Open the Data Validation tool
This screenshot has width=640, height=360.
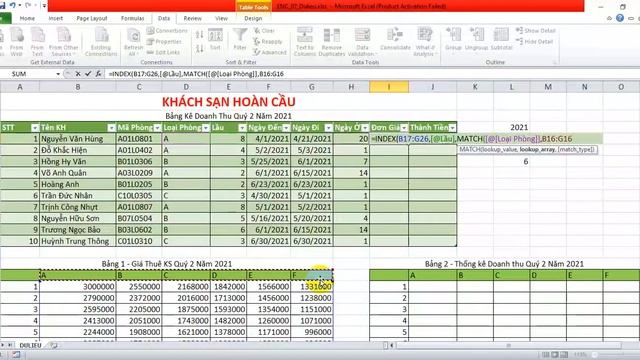[x=362, y=42]
